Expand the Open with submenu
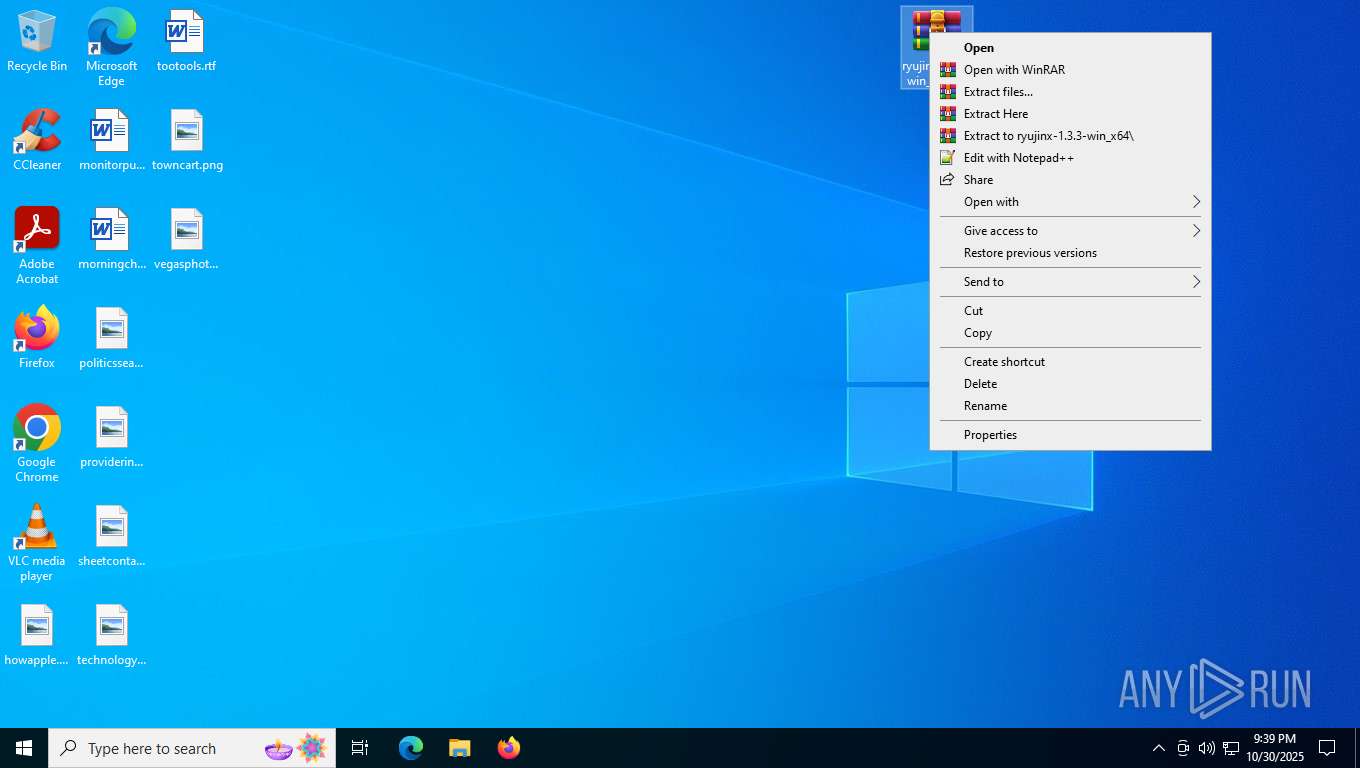The width and height of the screenshot is (1360, 768). [1070, 202]
